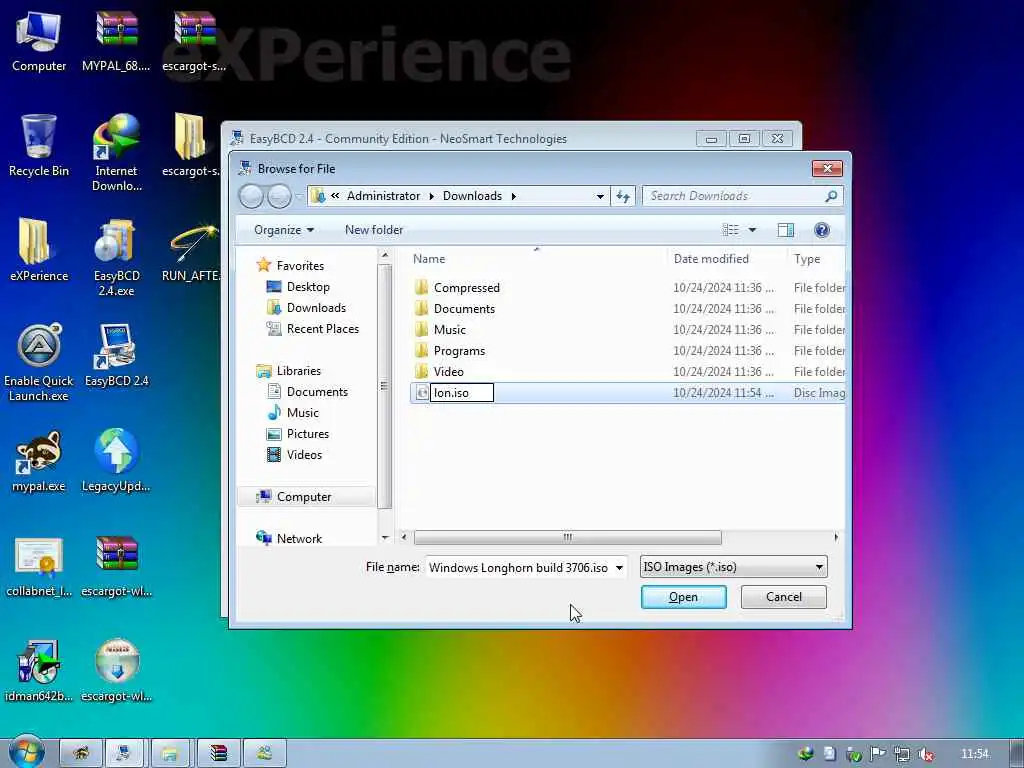1024x768 pixels.
Task: Click the Action Center flag tray icon
Action: [878, 754]
